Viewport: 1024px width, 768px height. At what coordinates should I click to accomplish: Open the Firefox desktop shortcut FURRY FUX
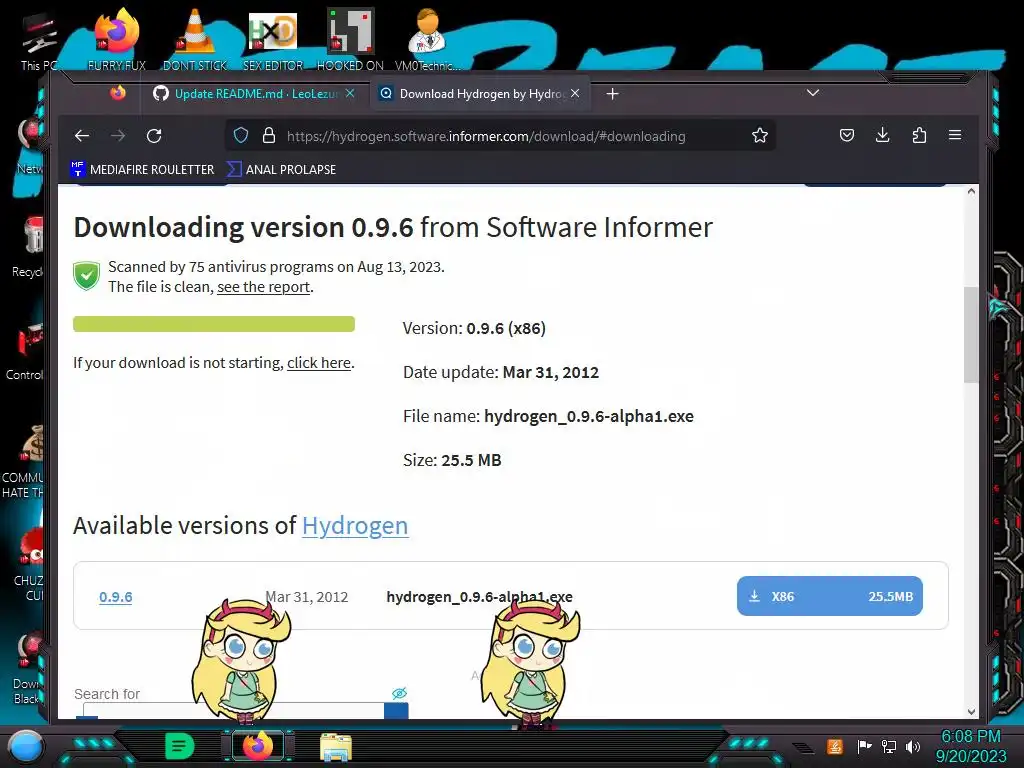tap(117, 39)
